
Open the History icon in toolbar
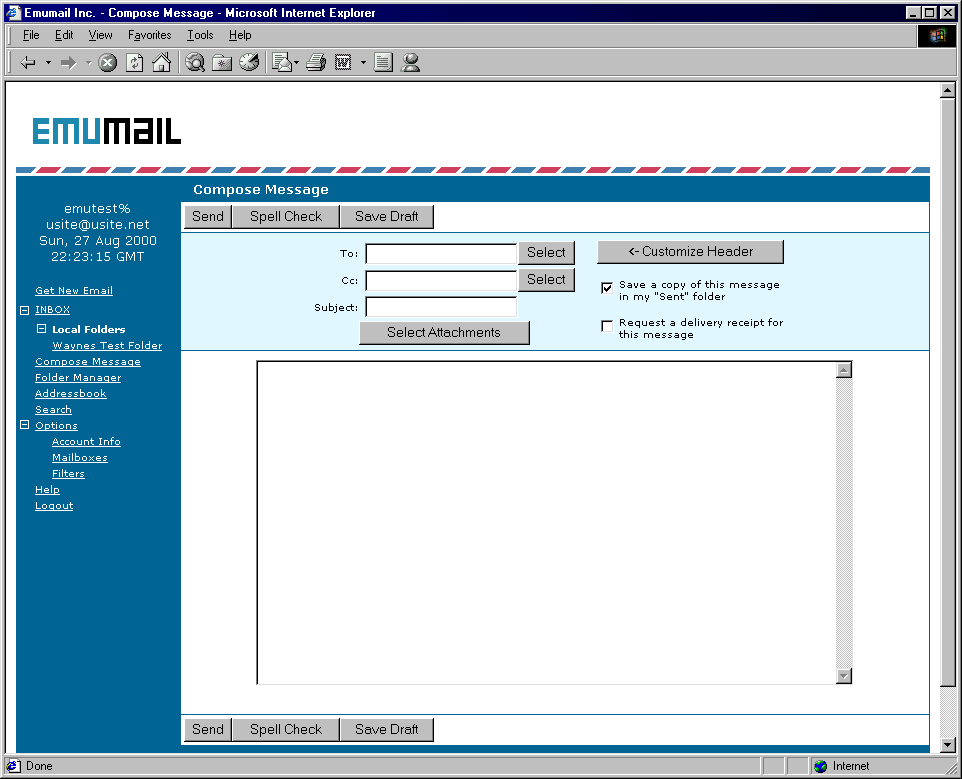[249, 63]
